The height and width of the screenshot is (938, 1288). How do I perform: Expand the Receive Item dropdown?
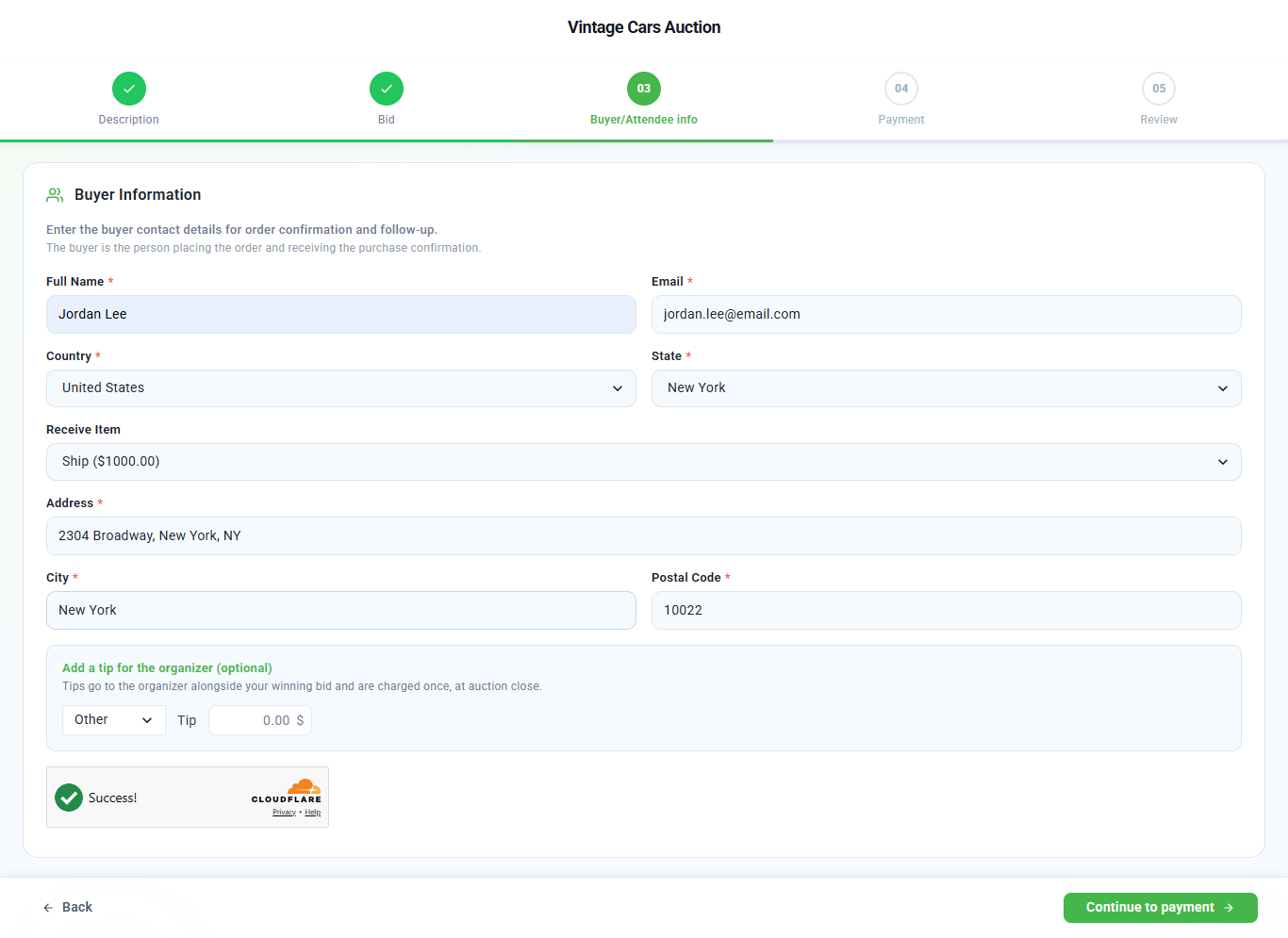[x=644, y=462]
